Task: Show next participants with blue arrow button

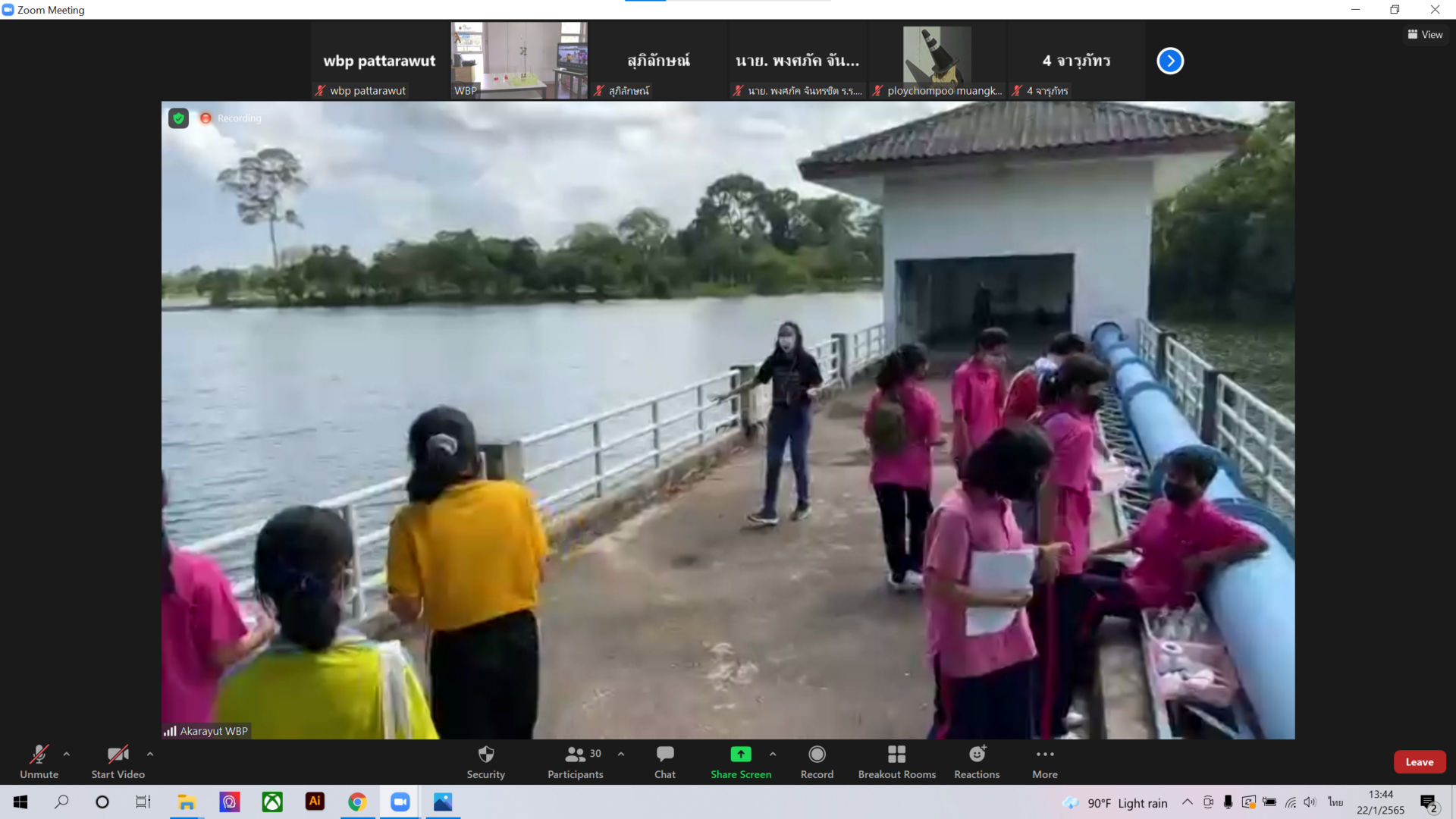Action: [x=1169, y=61]
